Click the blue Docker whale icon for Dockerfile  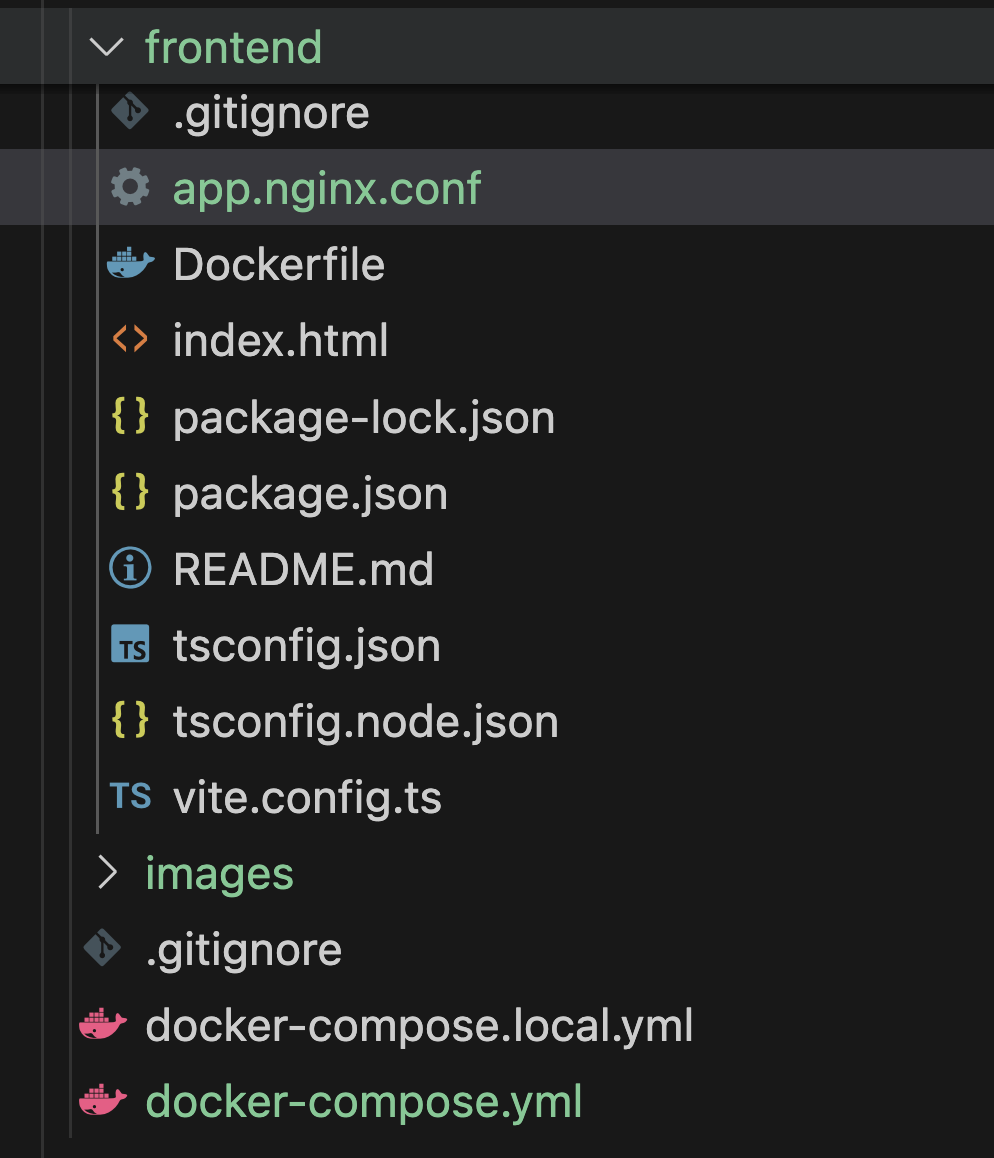(130, 265)
